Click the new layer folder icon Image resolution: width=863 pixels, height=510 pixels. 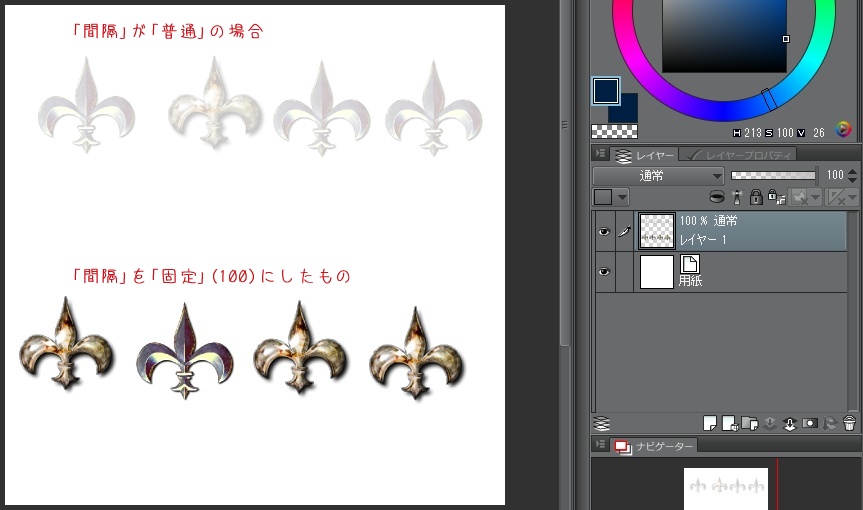tap(750, 424)
